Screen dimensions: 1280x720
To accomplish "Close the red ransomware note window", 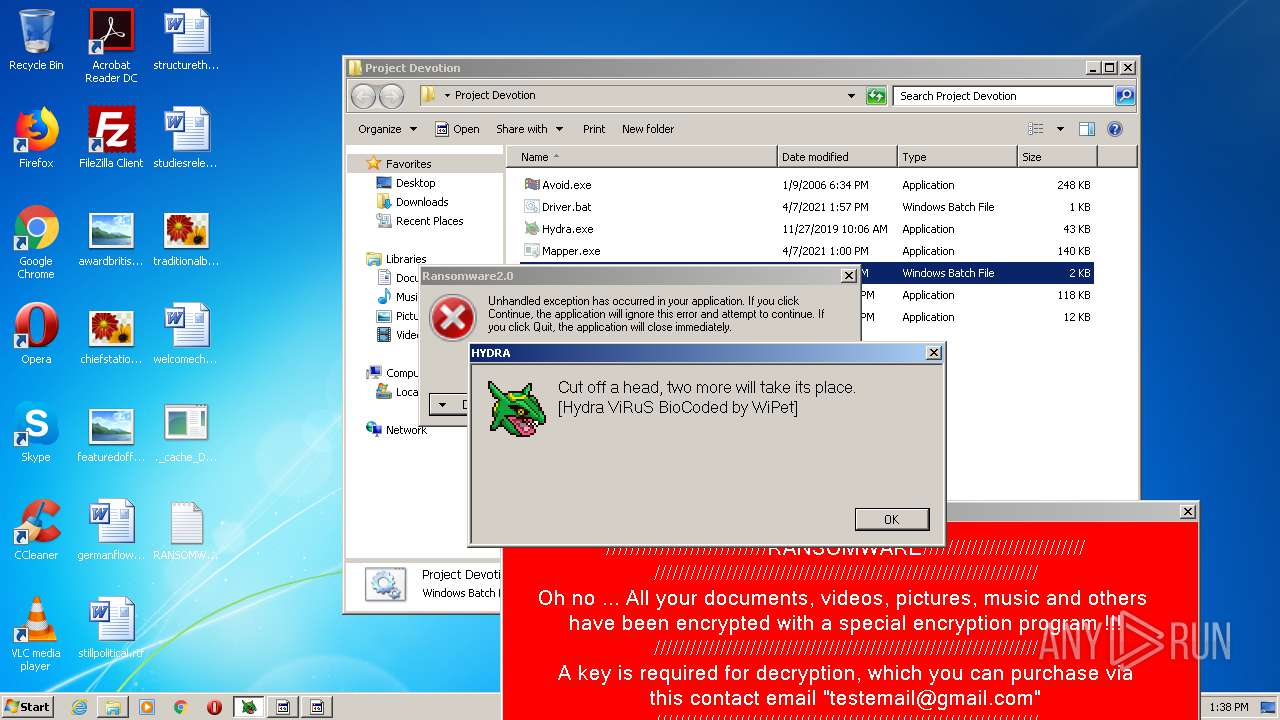I will point(1187,511).
